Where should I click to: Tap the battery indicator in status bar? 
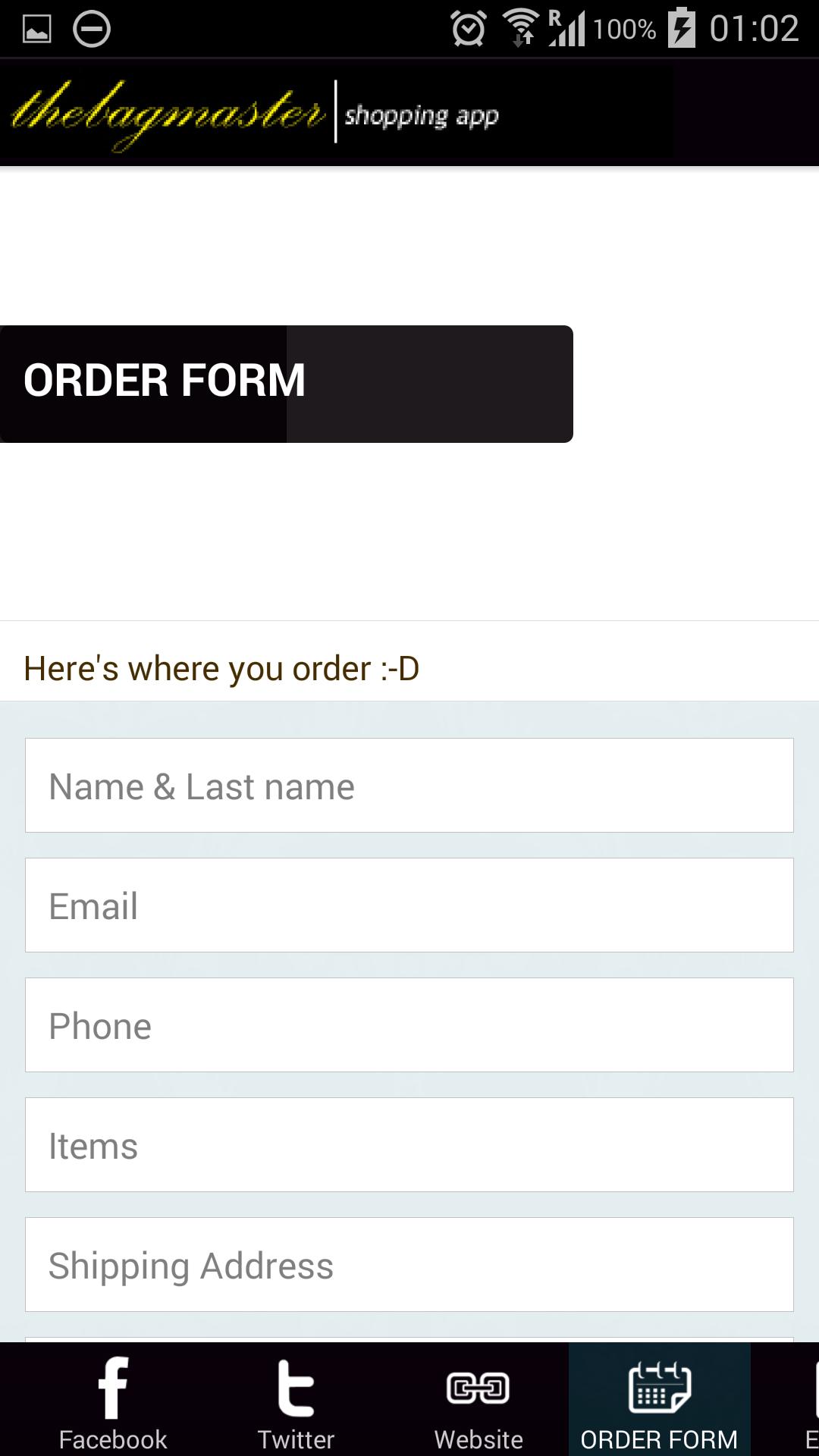(680, 27)
